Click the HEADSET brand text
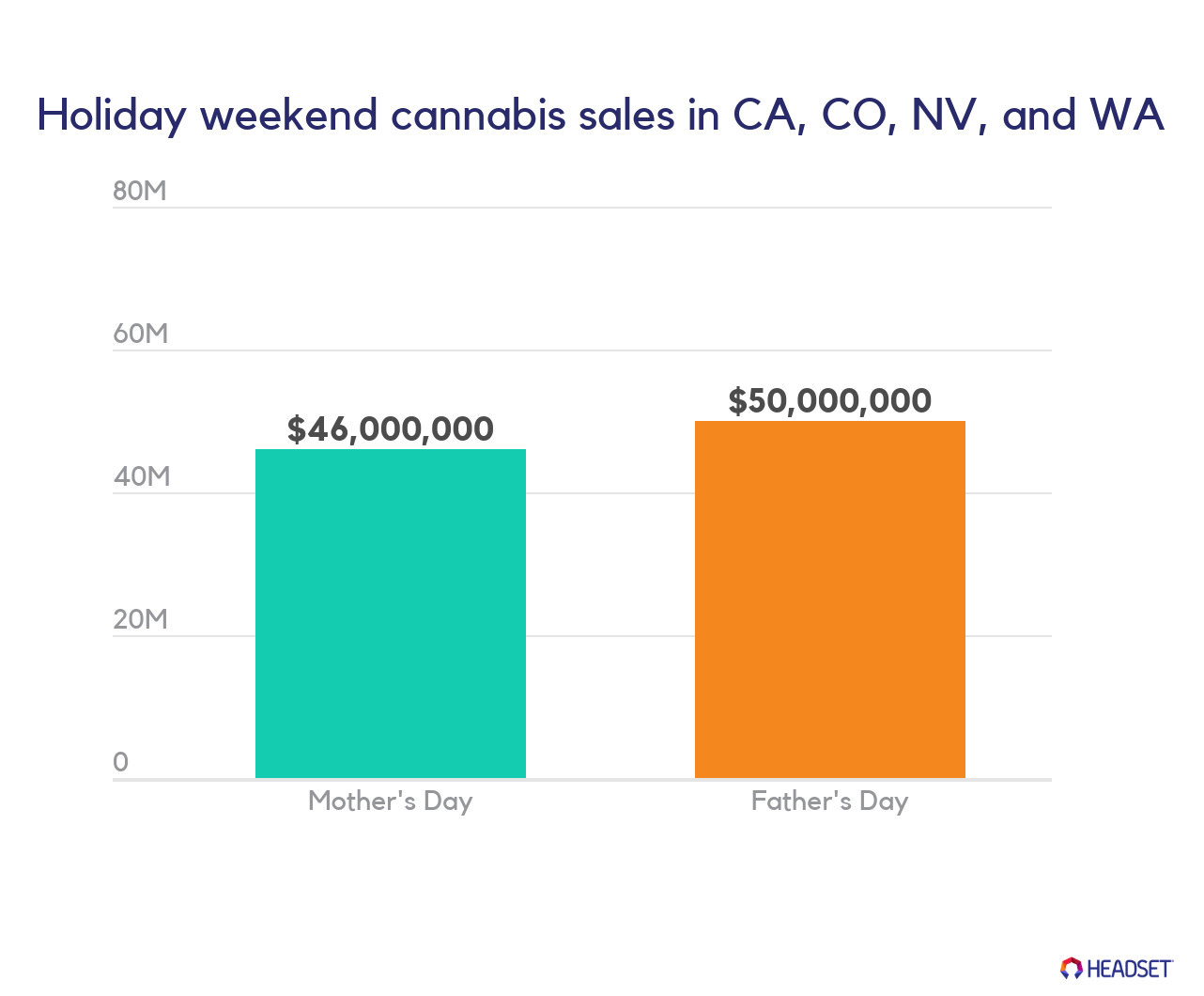Viewport: 1204px width, 996px height. pyautogui.click(x=1130, y=968)
